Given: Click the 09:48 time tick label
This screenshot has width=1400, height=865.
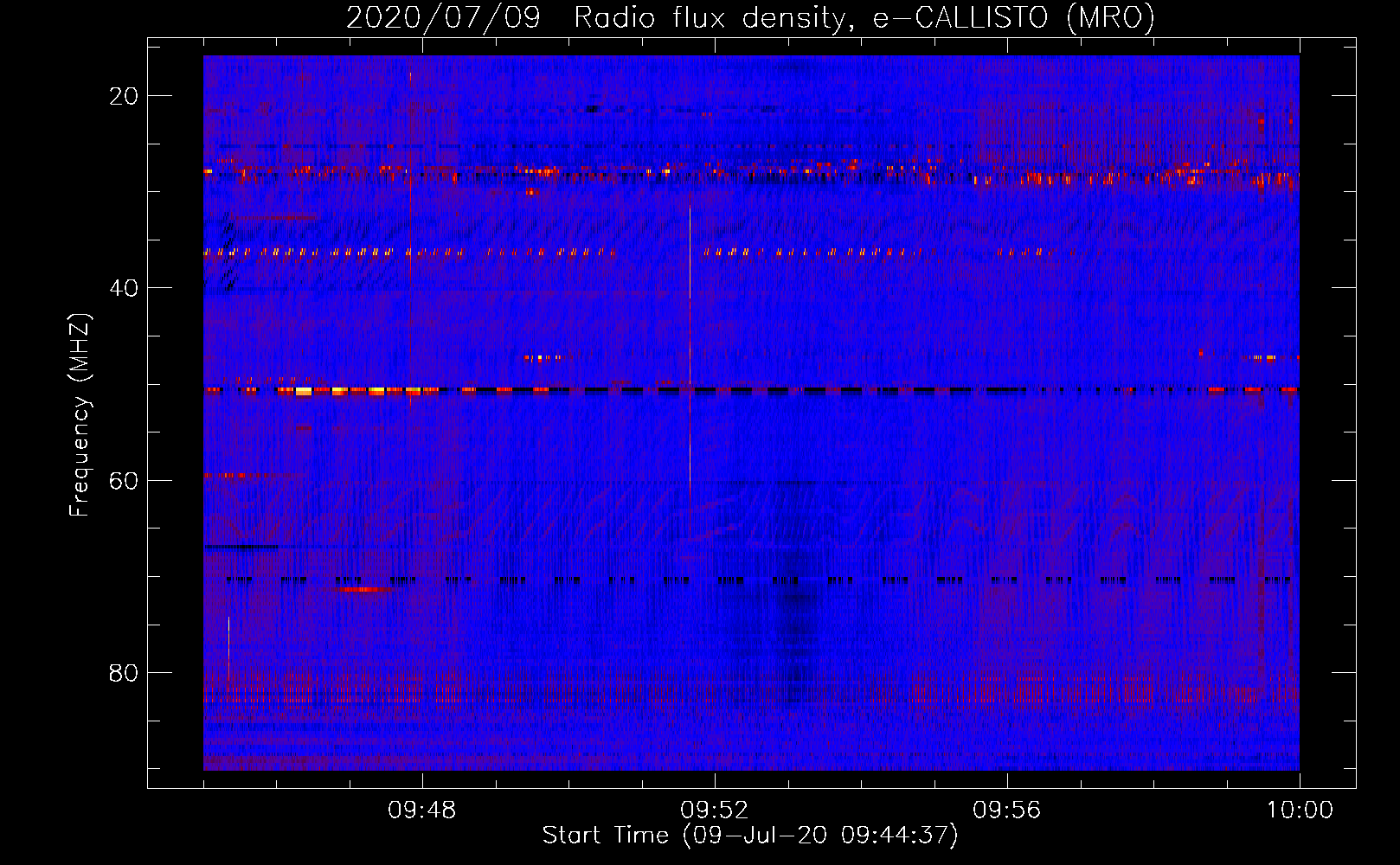Looking at the screenshot, I should (422, 811).
